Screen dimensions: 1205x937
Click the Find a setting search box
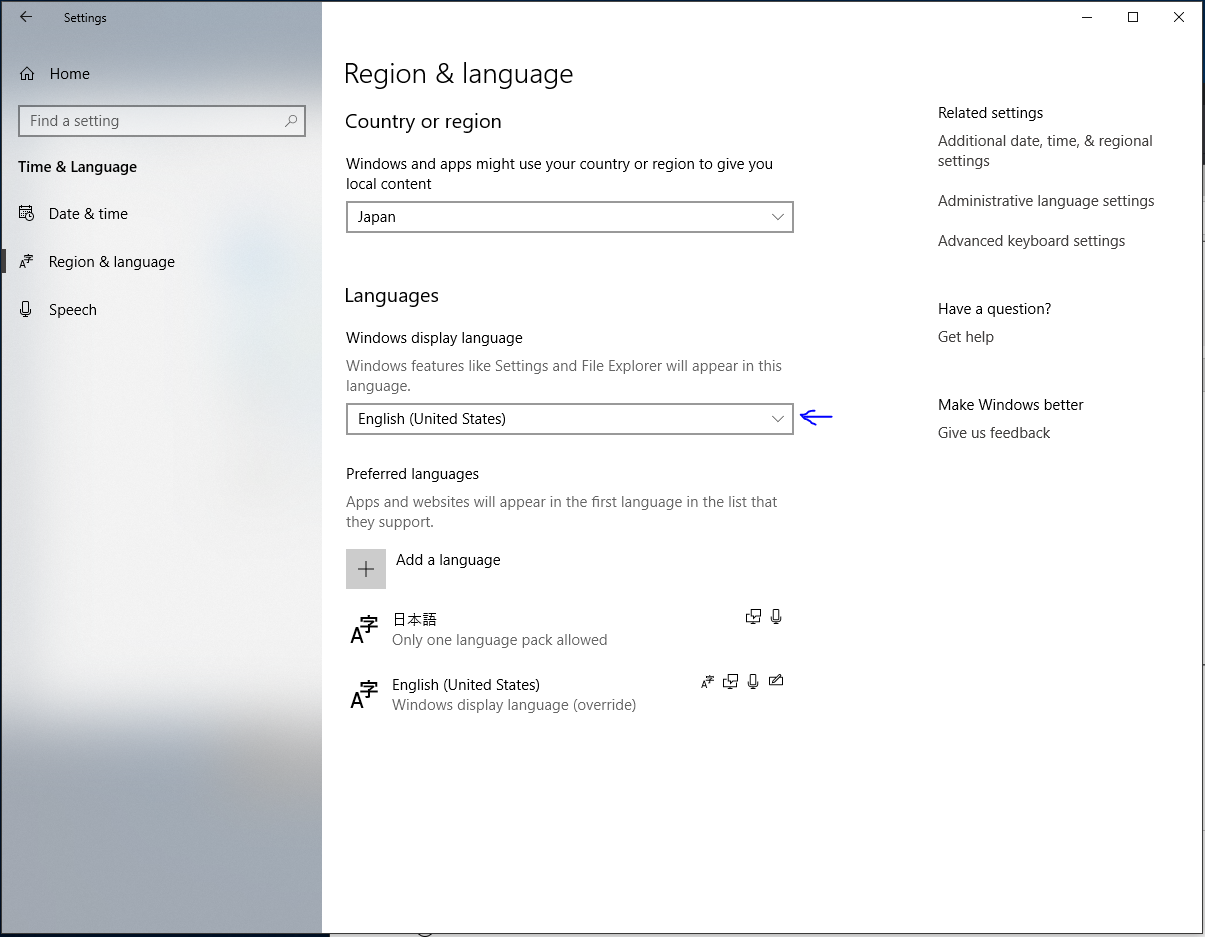point(162,121)
